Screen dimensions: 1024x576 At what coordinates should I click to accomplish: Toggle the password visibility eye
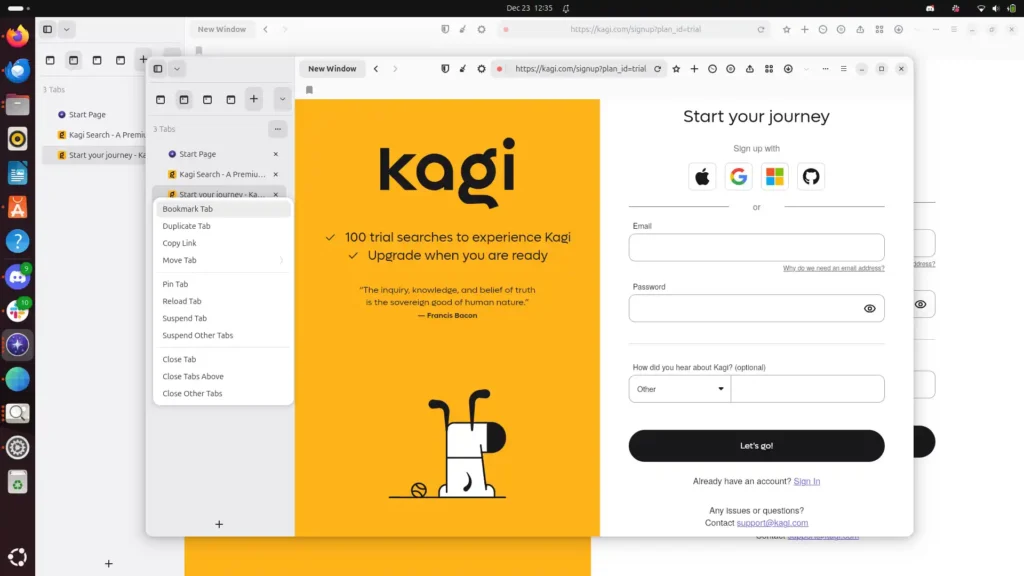pos(869,308)
